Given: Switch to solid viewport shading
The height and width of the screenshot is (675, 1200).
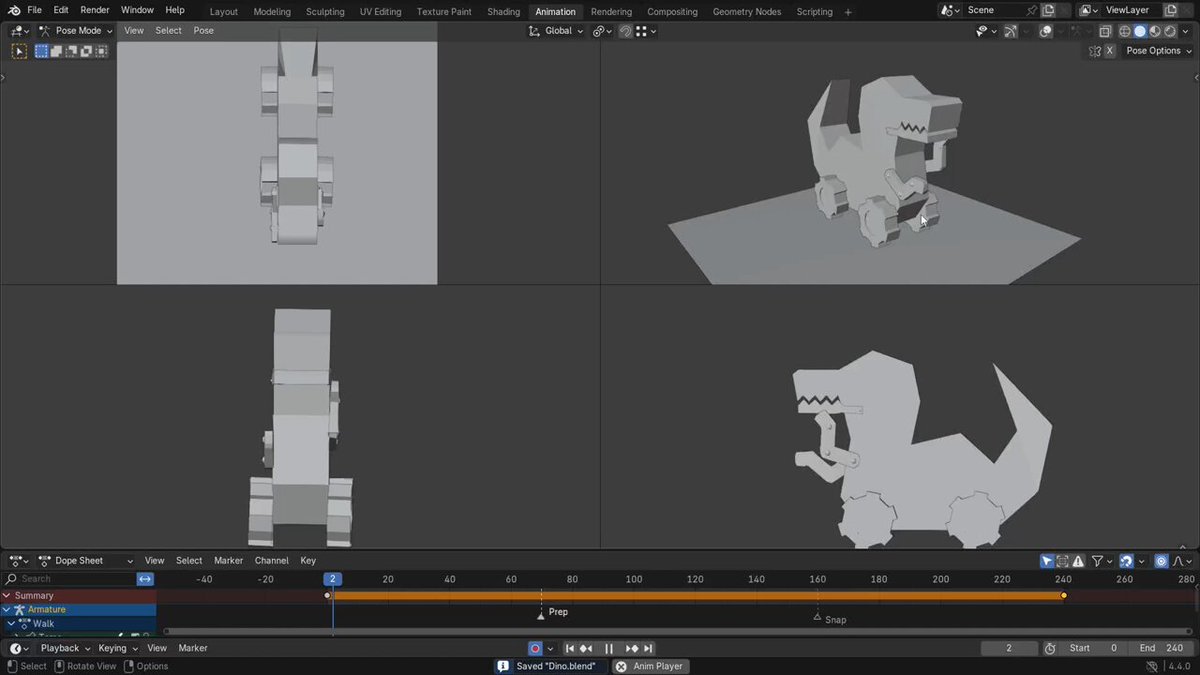Looking at the screenshot, I should click(1139, 31).
